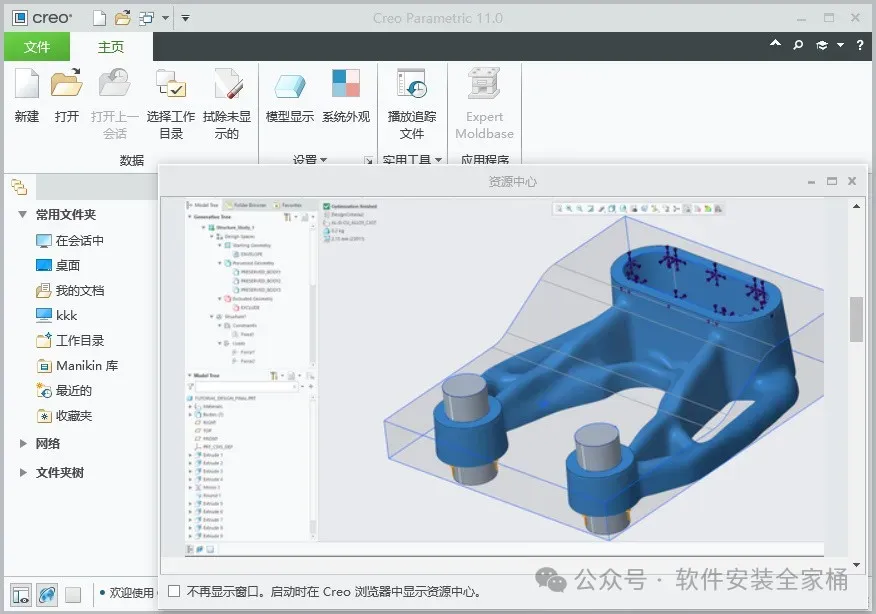The height and width of the screenshot is (614, 876).
Task: Expand the 文件夹树 section
Action: pos(23,473)
